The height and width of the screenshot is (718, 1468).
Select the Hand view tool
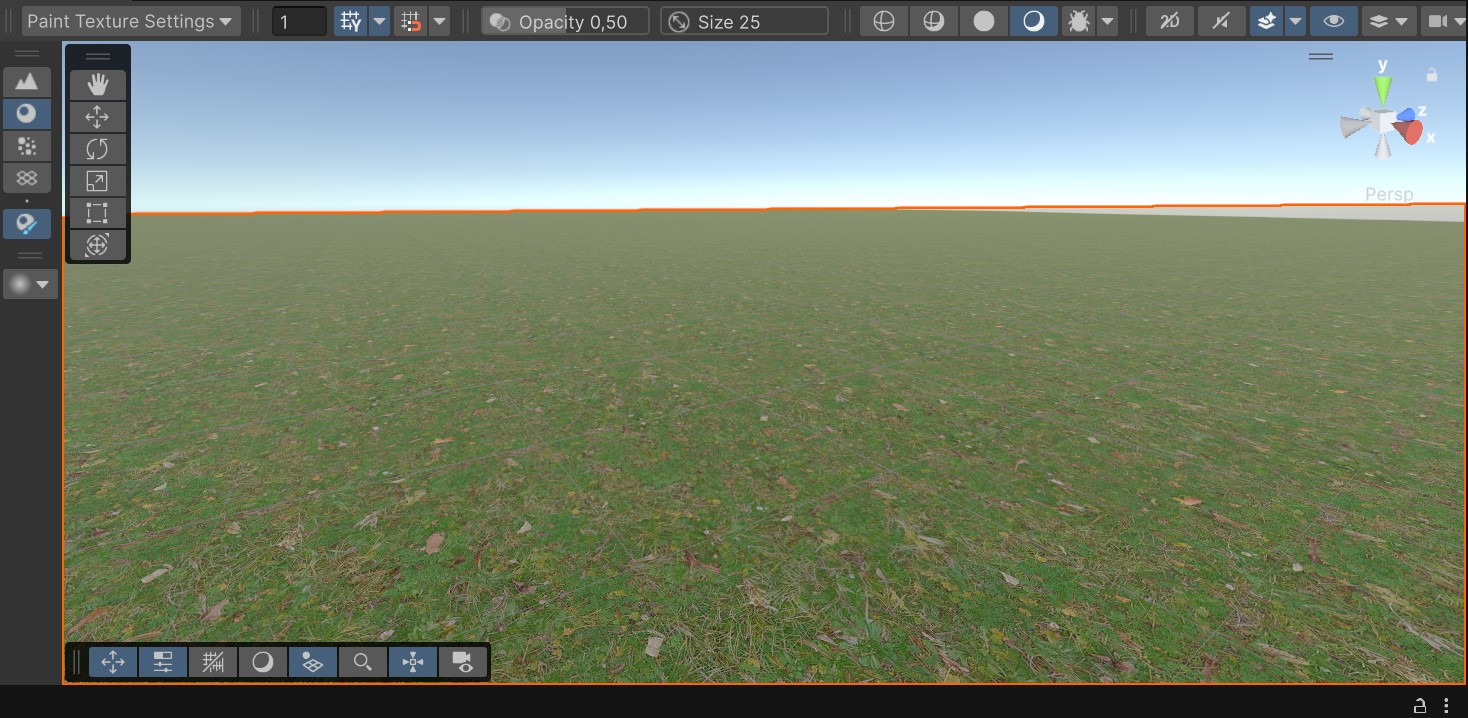97,85
